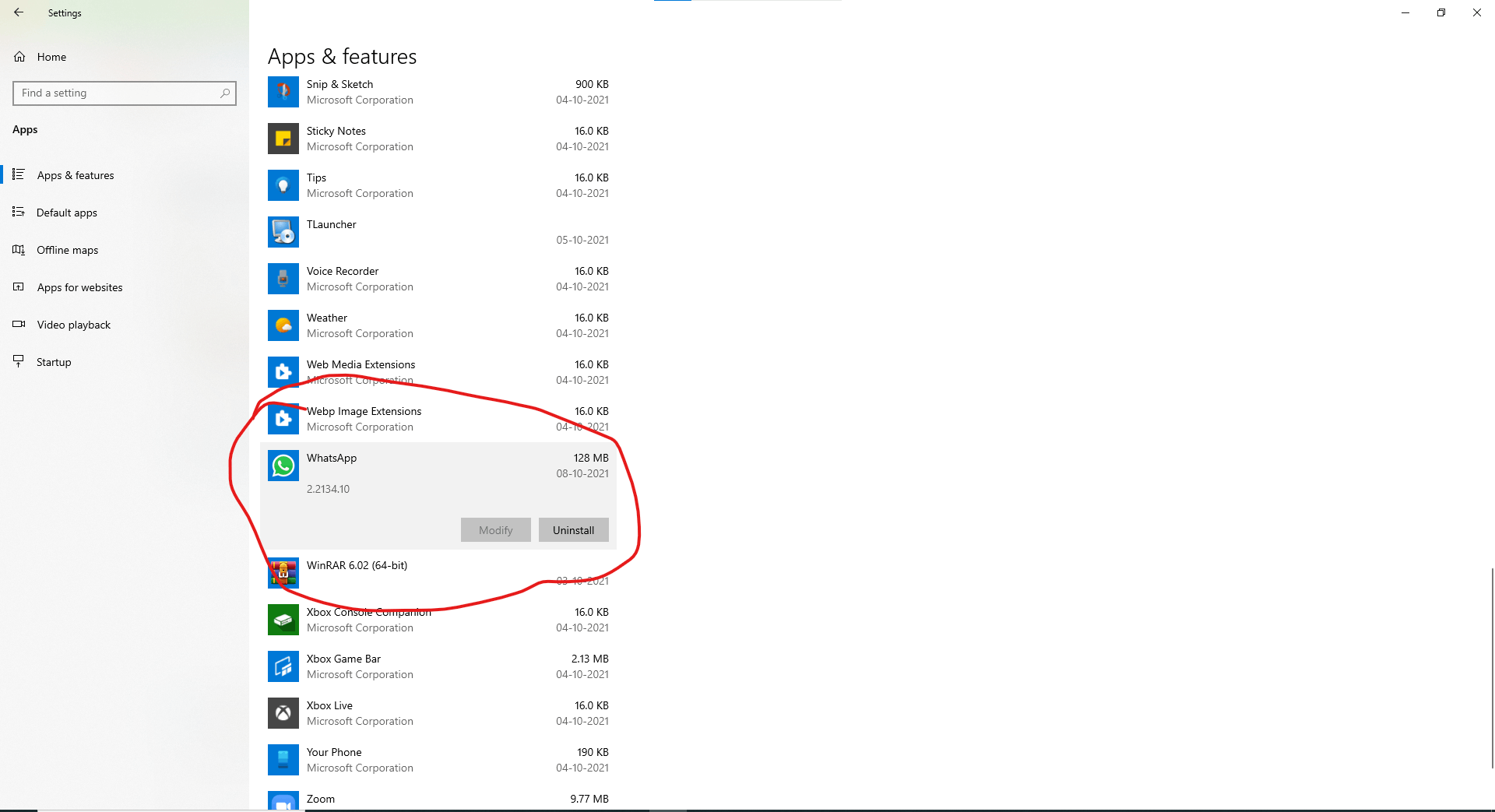Click the vertical scrollbar thumb

[1492, 668]
